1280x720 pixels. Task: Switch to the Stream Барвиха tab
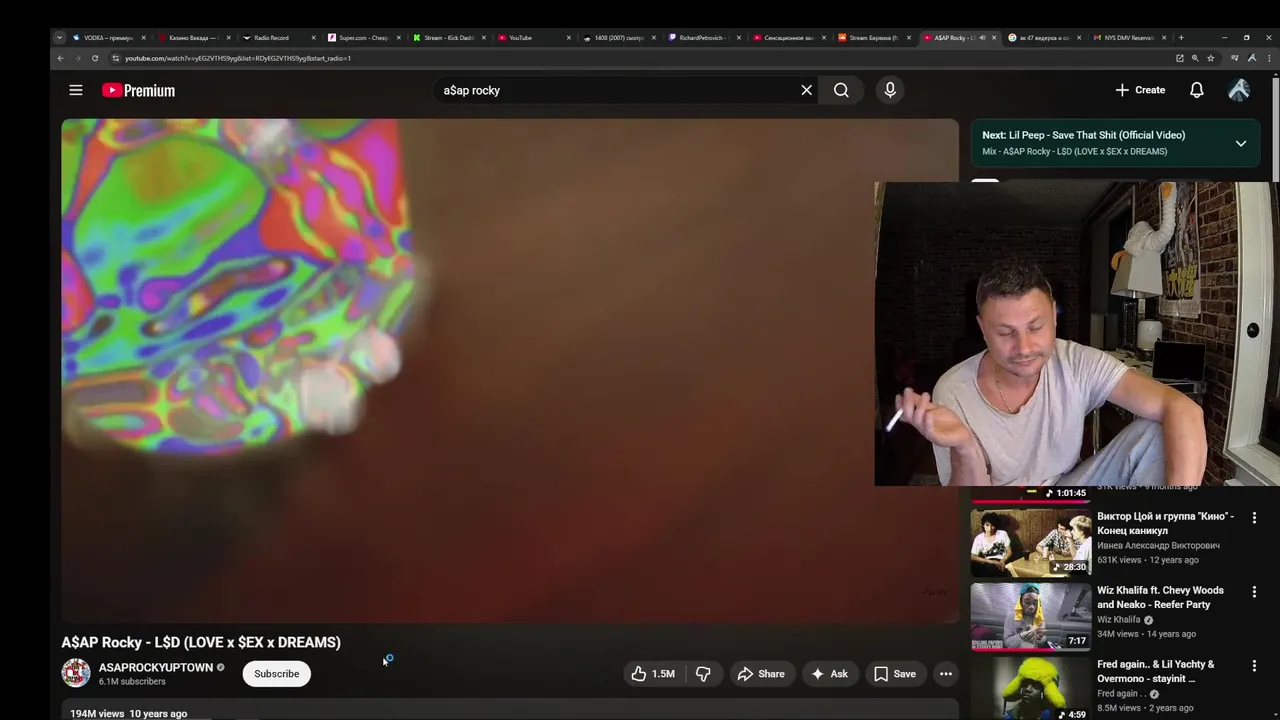coord(873,37)
